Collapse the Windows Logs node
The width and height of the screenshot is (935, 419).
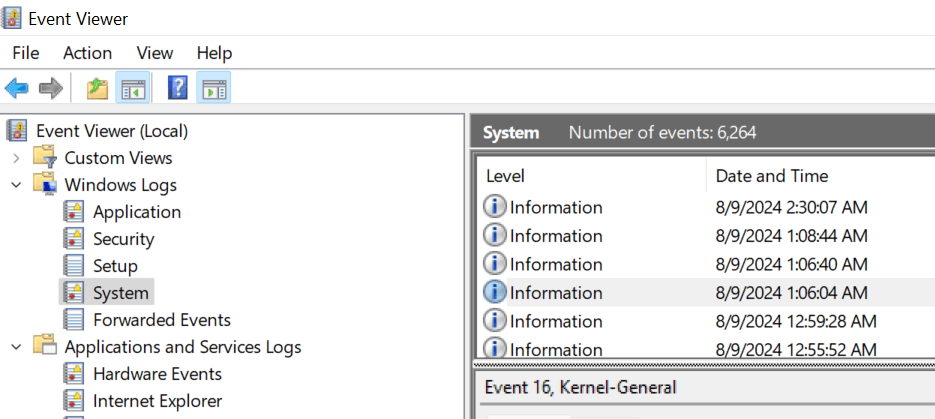16,185
